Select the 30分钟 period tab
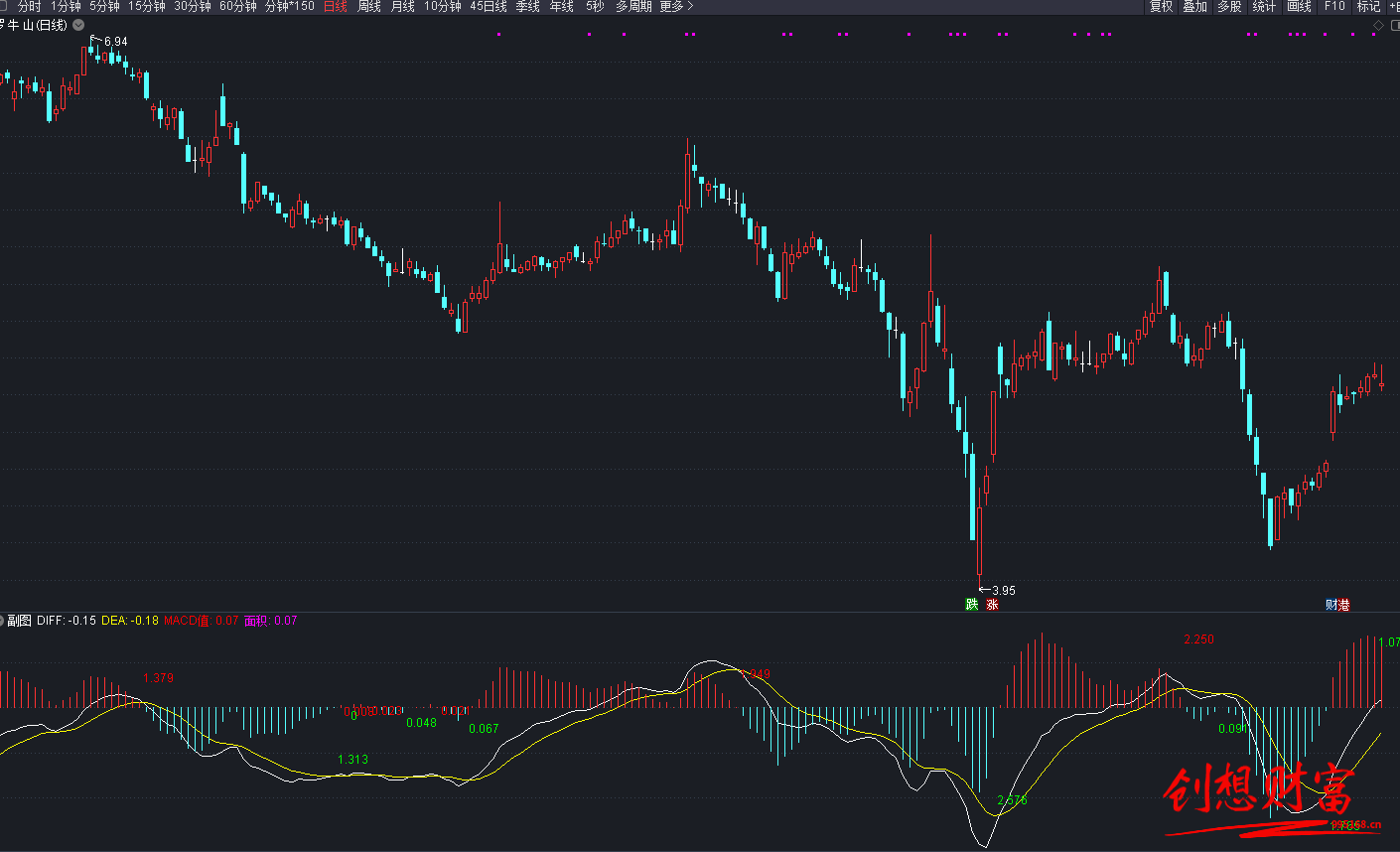This screenshot has height=852, width=1400. click(193, 6)
